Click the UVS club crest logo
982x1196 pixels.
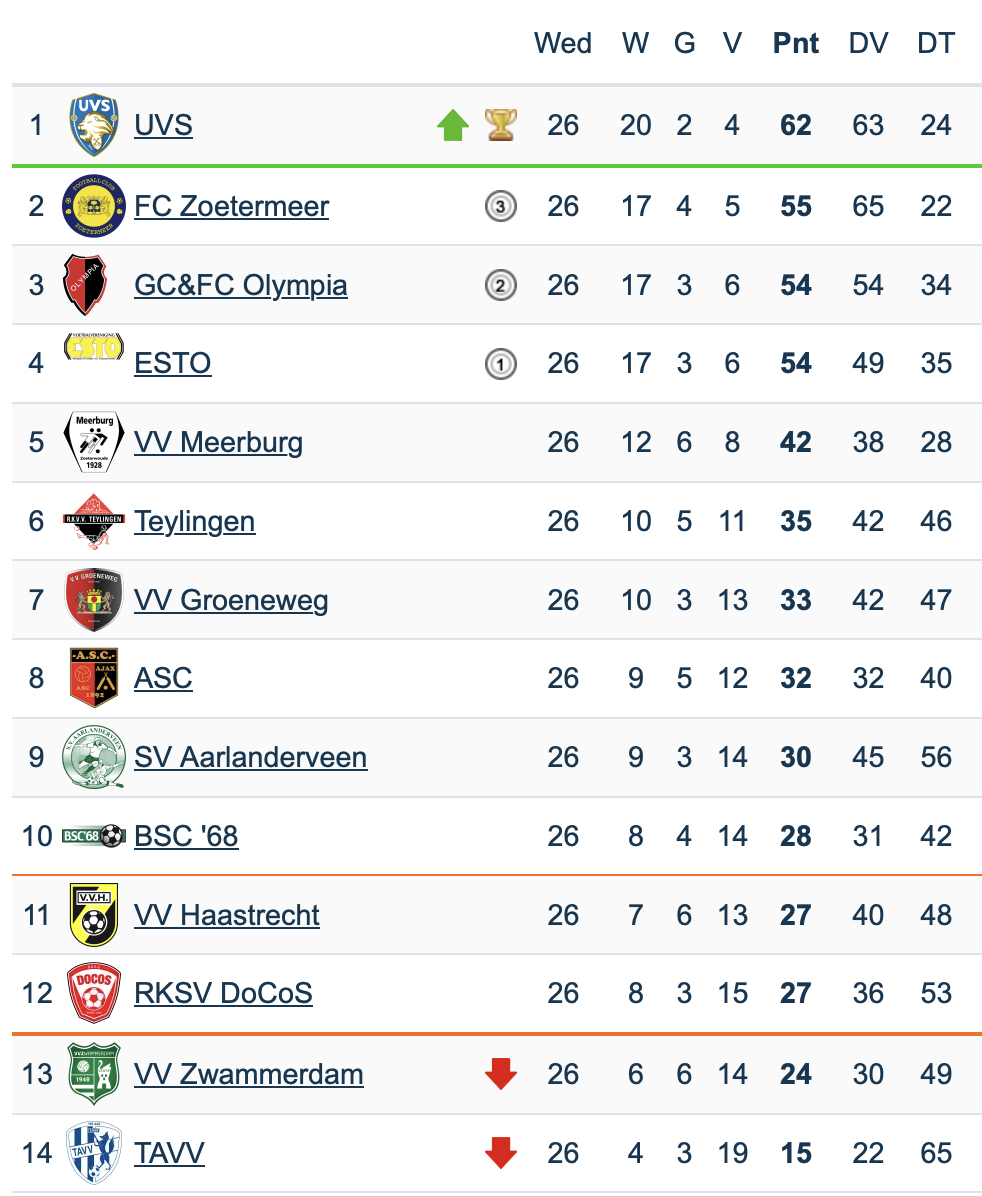click(x=94, y=126)
